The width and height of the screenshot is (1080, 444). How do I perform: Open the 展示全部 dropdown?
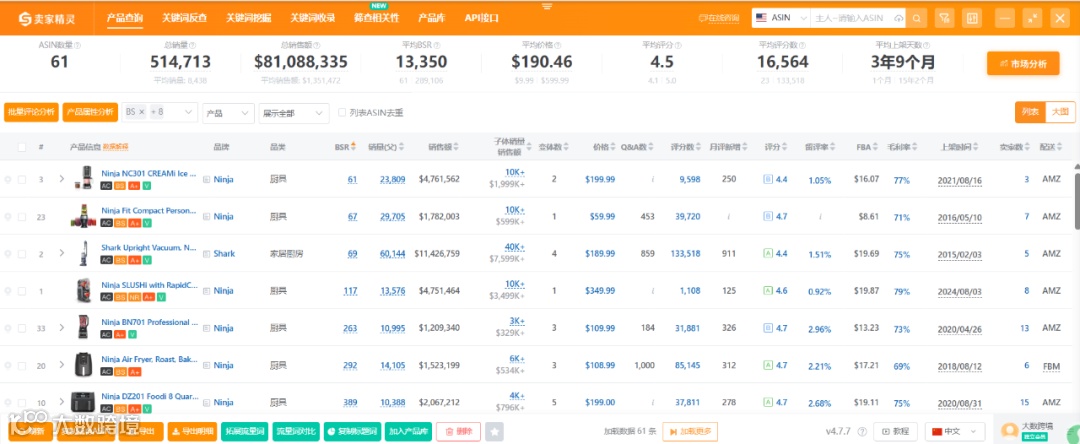(x=293, y=112)
